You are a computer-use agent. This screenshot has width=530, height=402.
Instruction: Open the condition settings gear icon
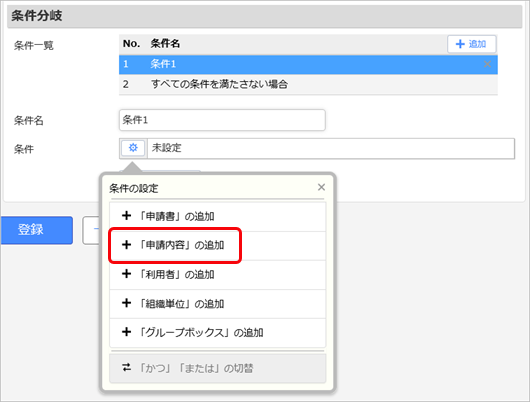[133, 148]
